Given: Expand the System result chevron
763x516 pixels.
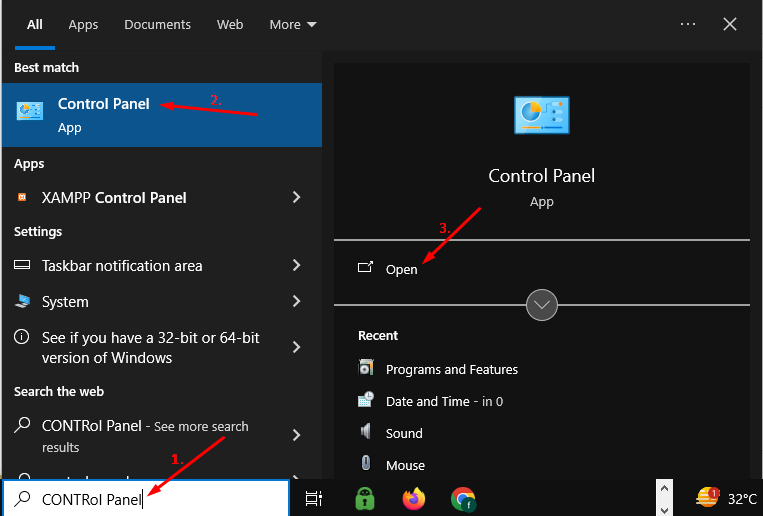Looking at the screenshot, I should [x=296, y=301].
